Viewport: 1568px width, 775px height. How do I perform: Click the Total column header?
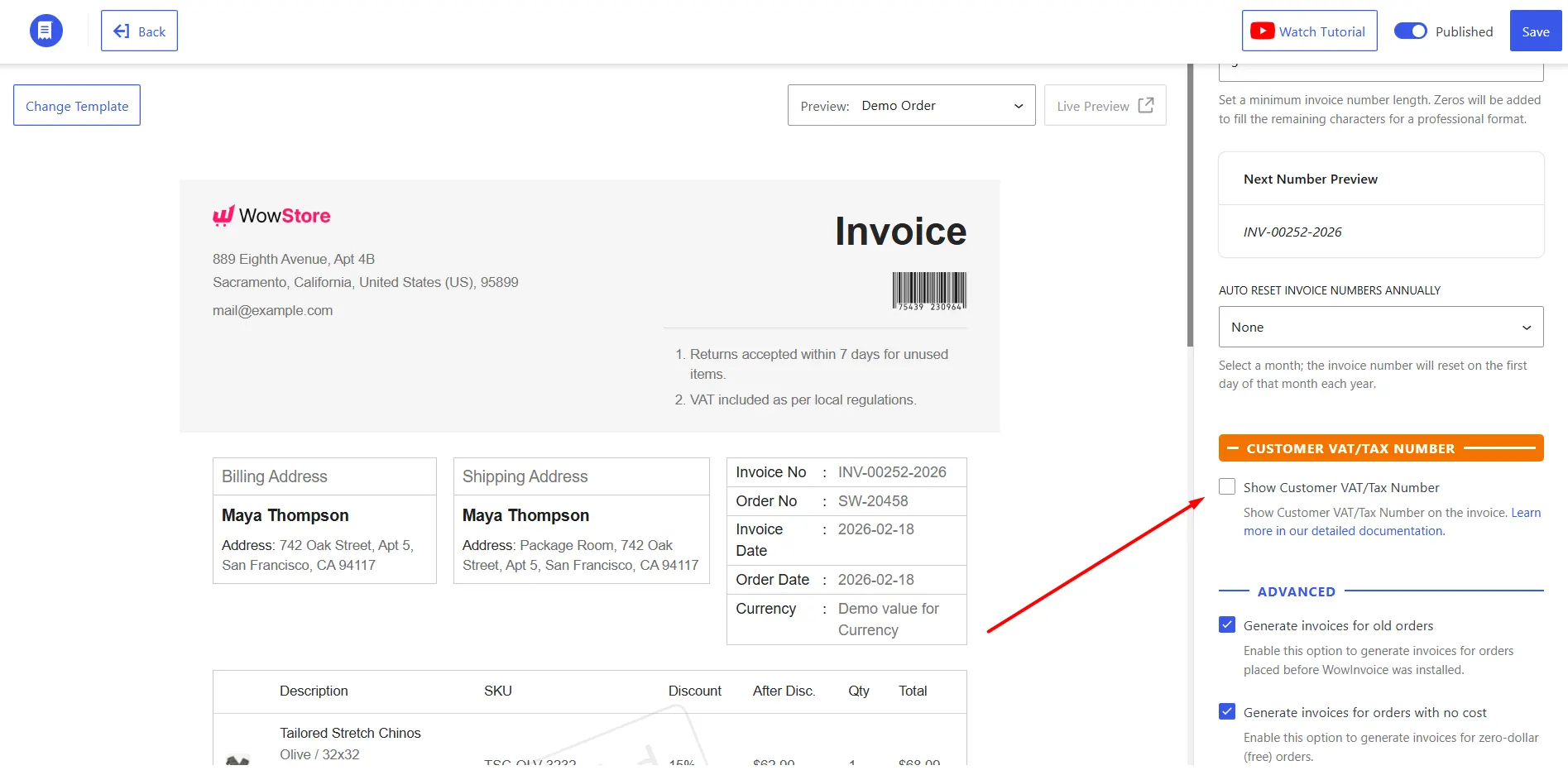tap(913, 691)
